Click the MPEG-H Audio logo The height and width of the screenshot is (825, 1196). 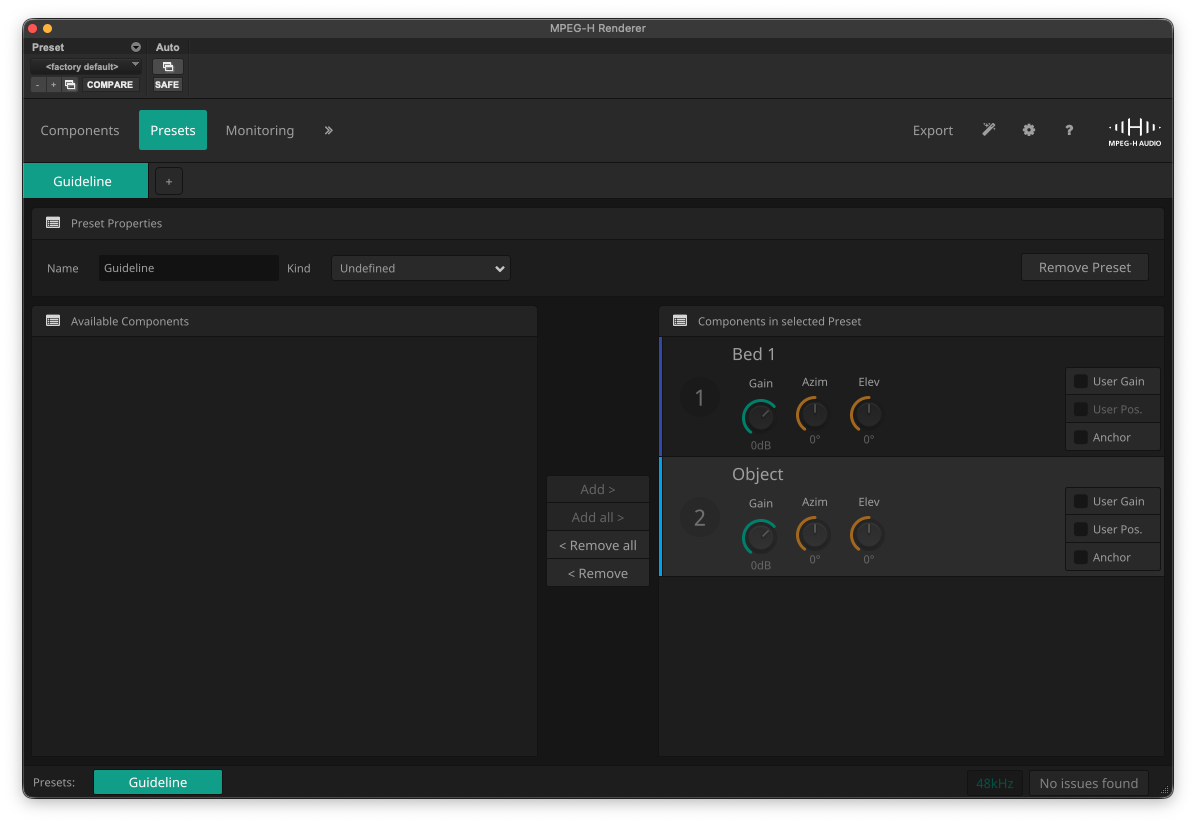1134,132
